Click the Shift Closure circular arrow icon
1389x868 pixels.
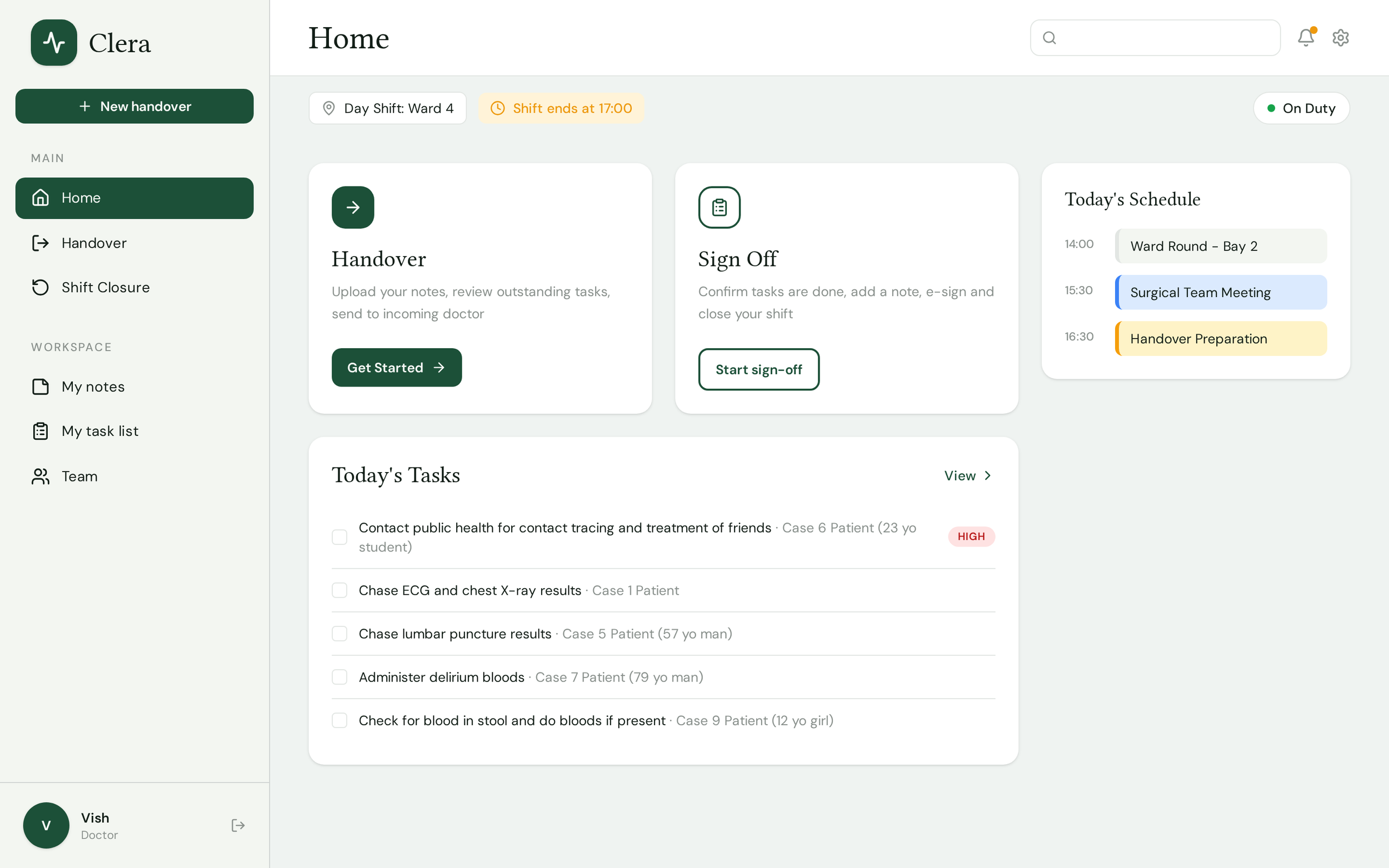(x=40, y=287)
